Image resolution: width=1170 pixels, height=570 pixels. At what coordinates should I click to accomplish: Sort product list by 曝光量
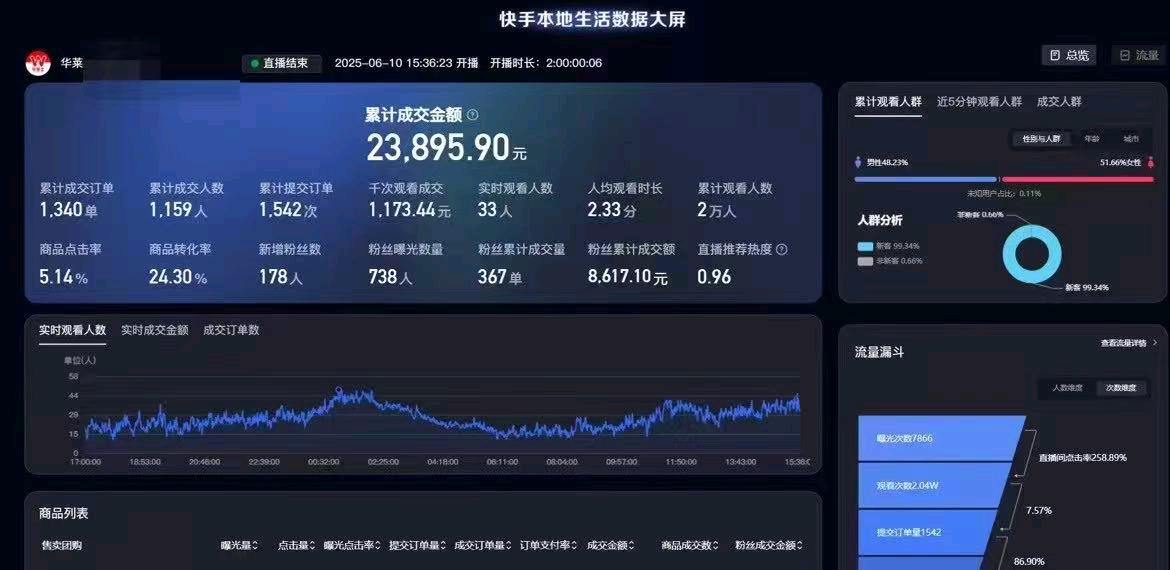coord(240,545)
